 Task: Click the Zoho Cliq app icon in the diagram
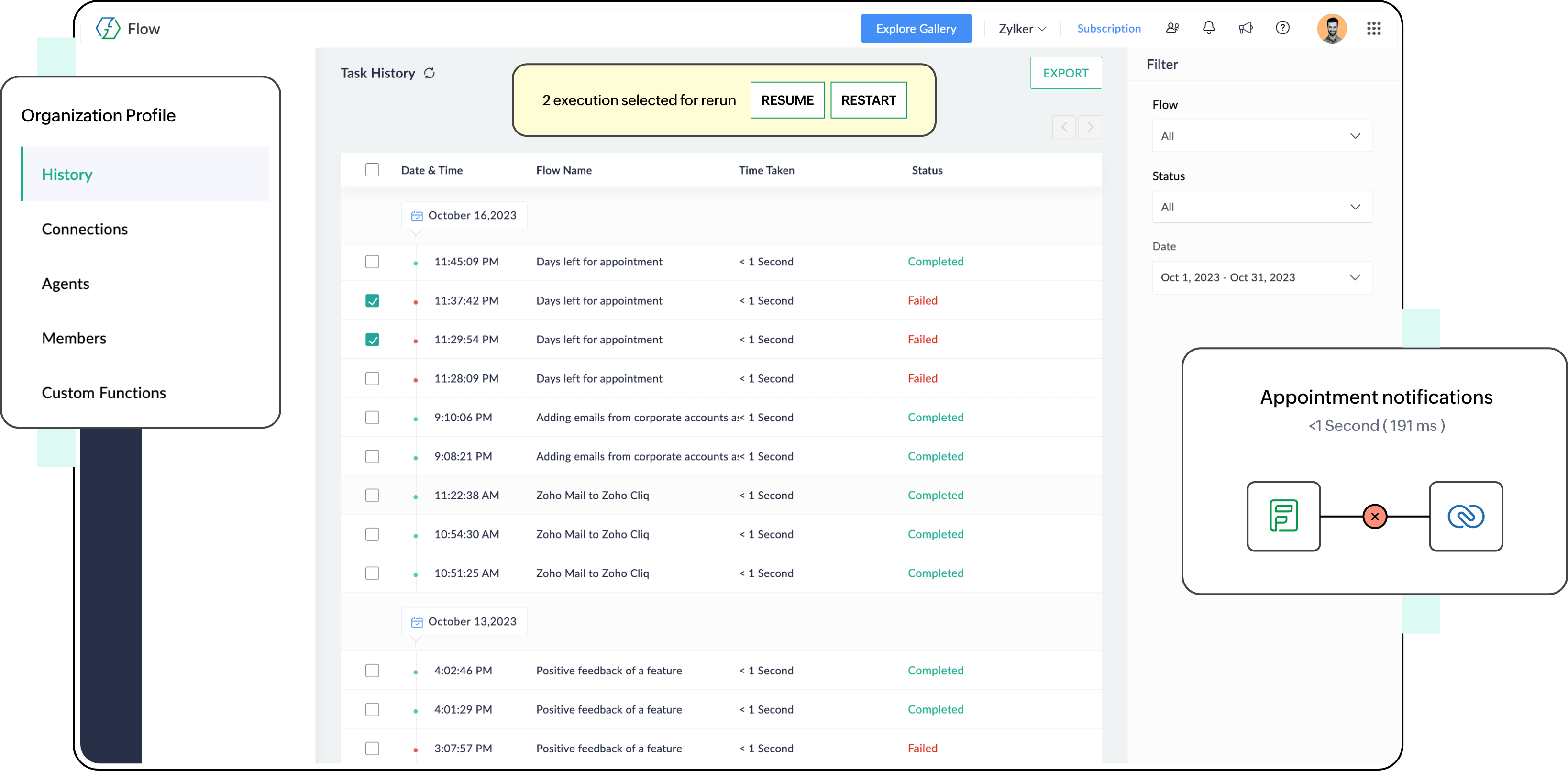[1465, 517]
